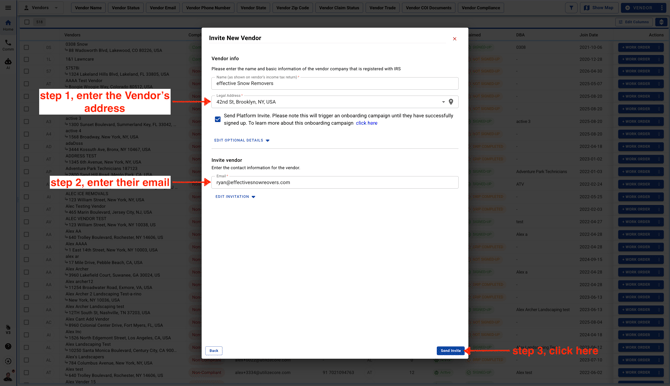Viewport: 670px width, 386px height.
Task: Click the Edit Columns button
Action: click(x=634, y=22)
